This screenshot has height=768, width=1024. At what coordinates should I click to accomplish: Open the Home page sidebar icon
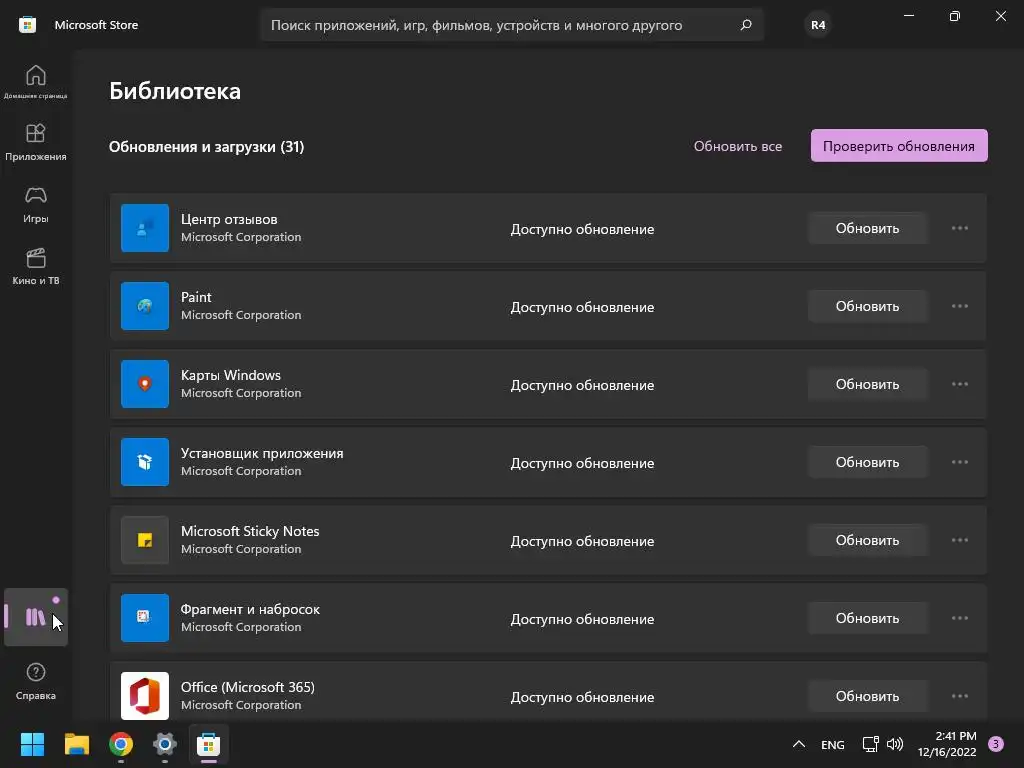[35, 81]
